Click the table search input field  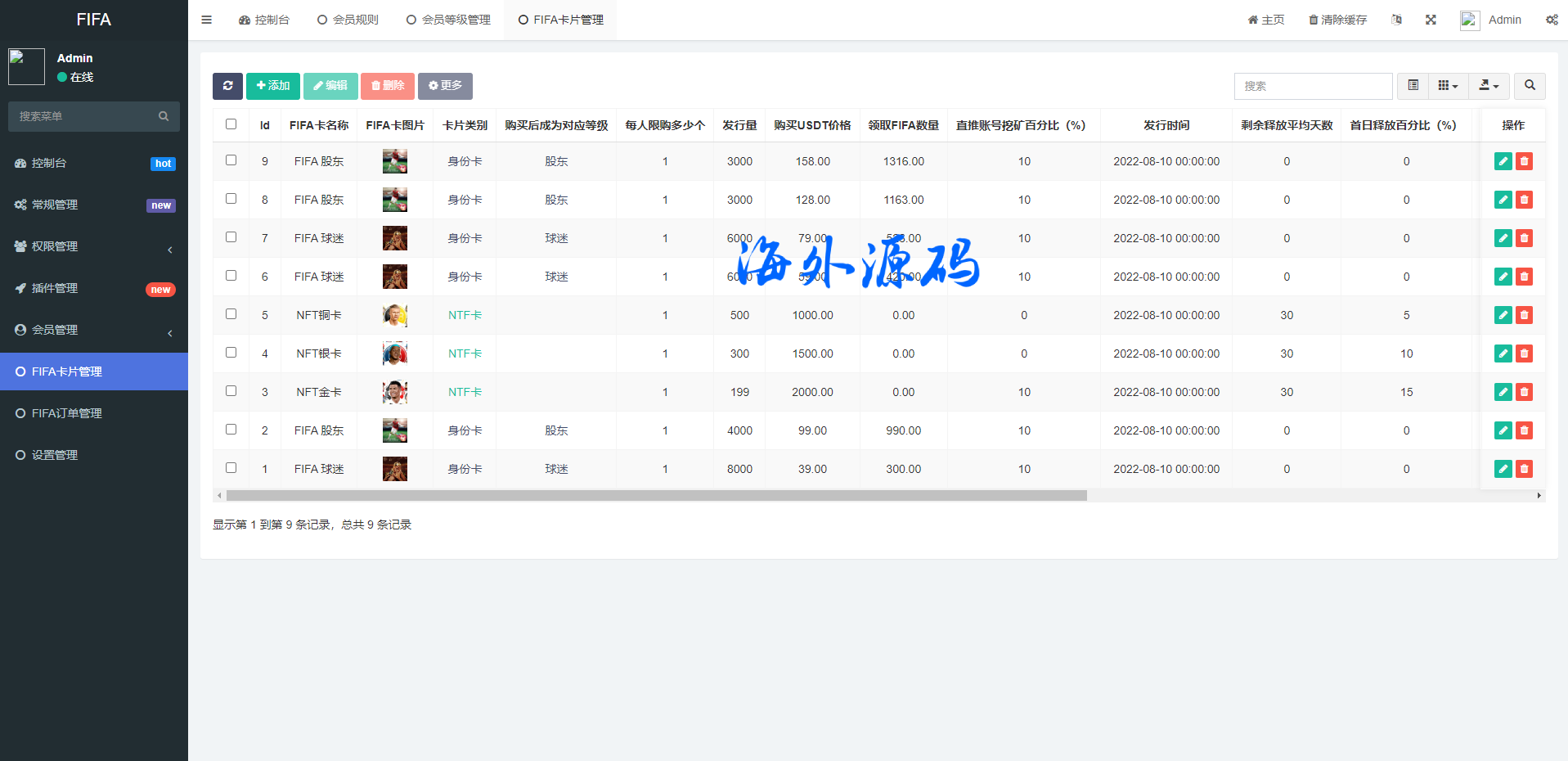pyautogui.click(x=1313, y=86)
